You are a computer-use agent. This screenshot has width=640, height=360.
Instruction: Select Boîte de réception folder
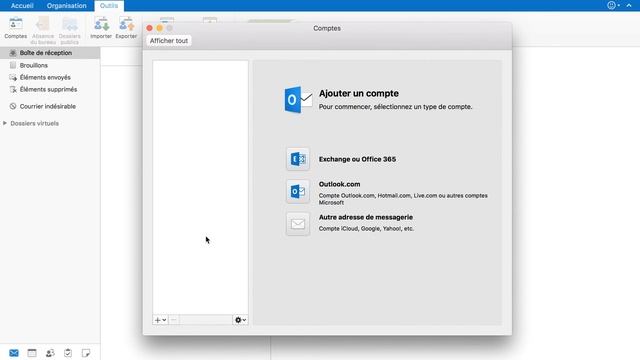(50, 53)
